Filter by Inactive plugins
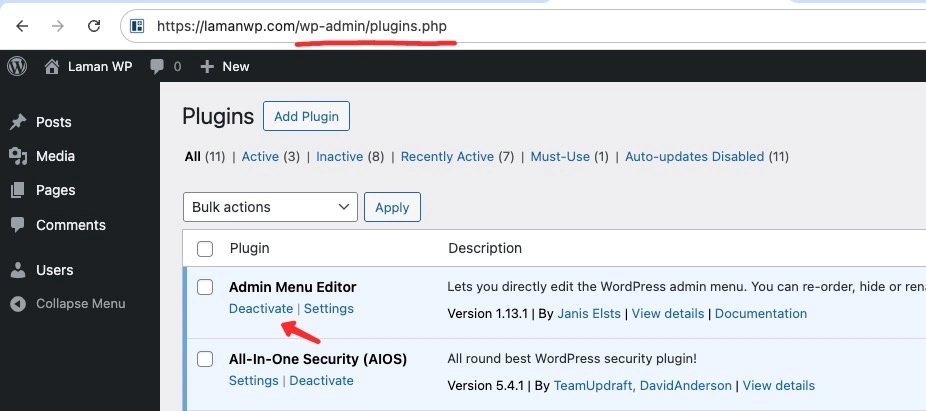 [x=340, y=156]
